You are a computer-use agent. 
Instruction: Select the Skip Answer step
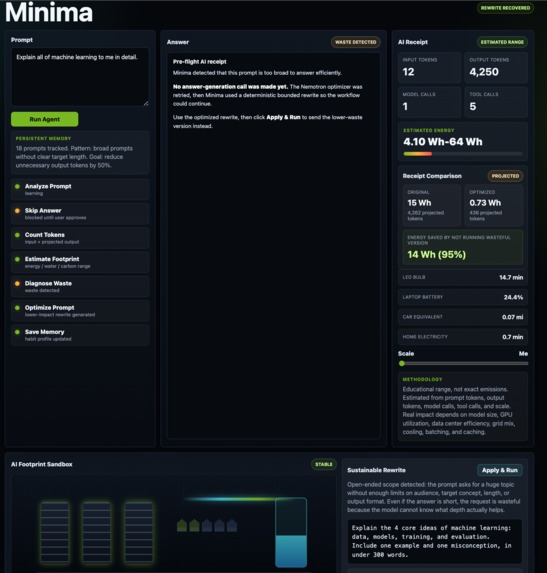(x=80, y=214)
